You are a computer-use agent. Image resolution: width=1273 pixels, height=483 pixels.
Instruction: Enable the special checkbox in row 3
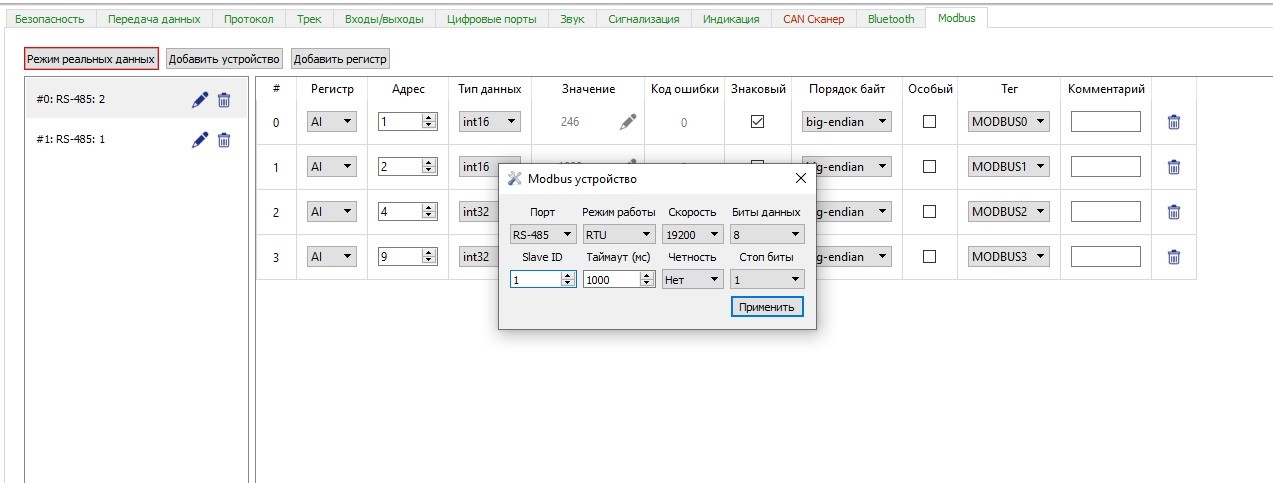(929, 257)
